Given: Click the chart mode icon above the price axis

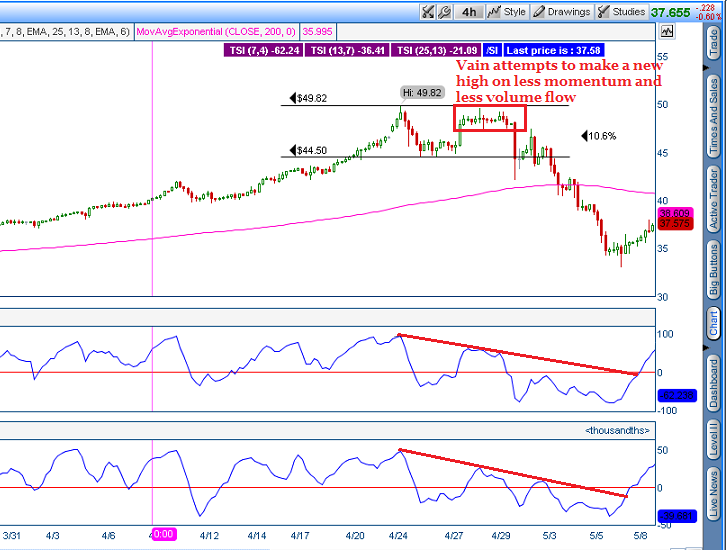Looking at the screenshot, I should pos(667,31).
